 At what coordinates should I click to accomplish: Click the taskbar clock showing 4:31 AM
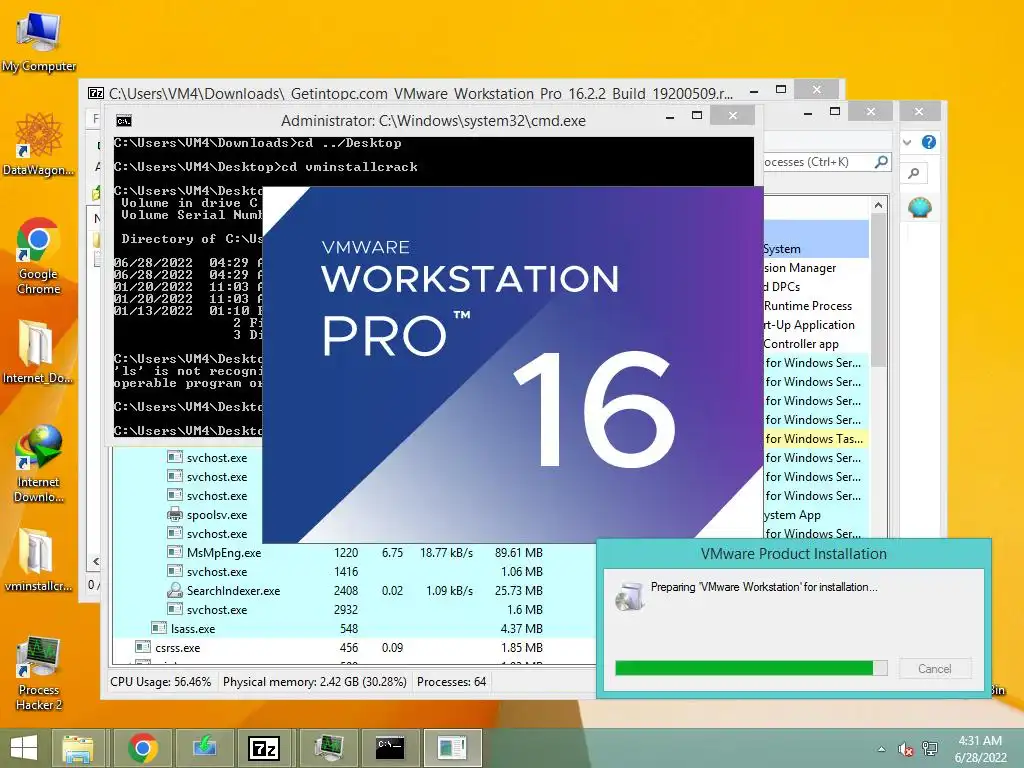[980, 749]
